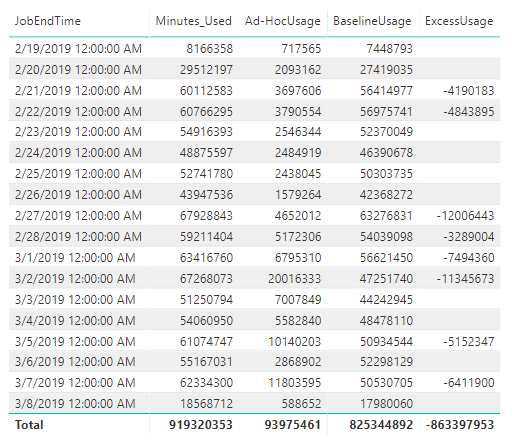Select ExcessUsage value -4843895

point(469,112)
